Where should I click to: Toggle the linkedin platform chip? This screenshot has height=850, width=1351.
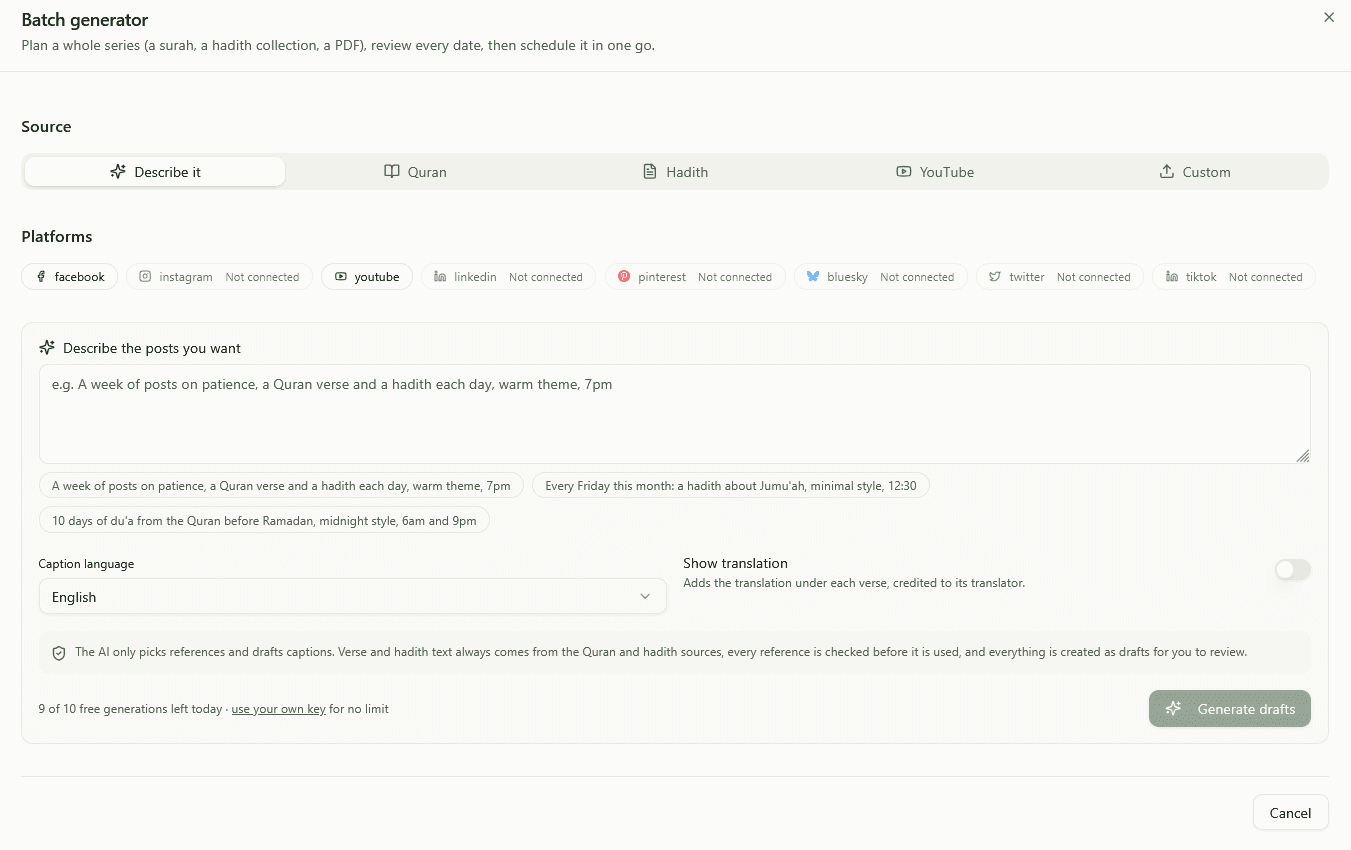click(509, 277)
